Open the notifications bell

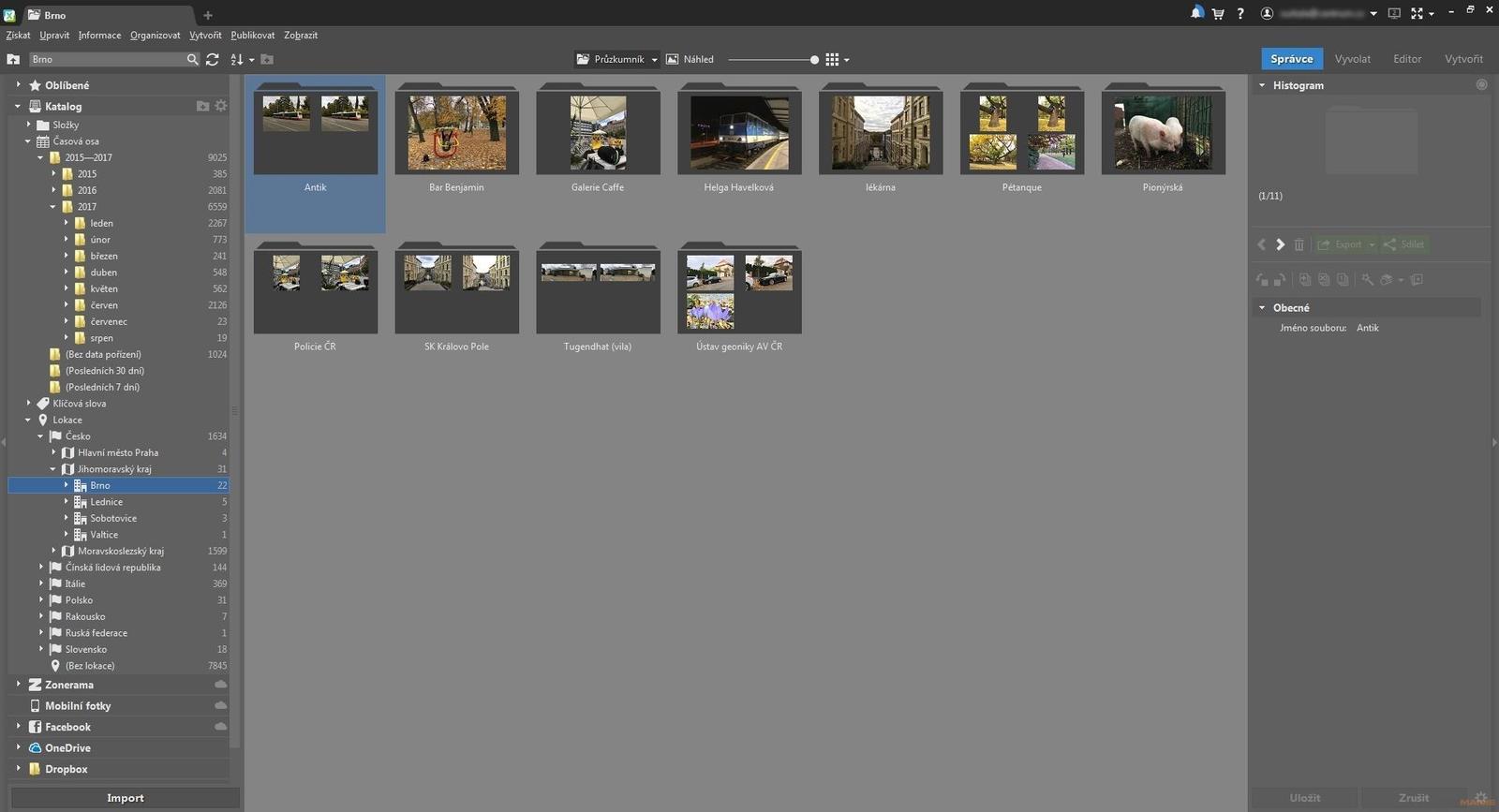pyautogui.click(x=1196, y=13)
